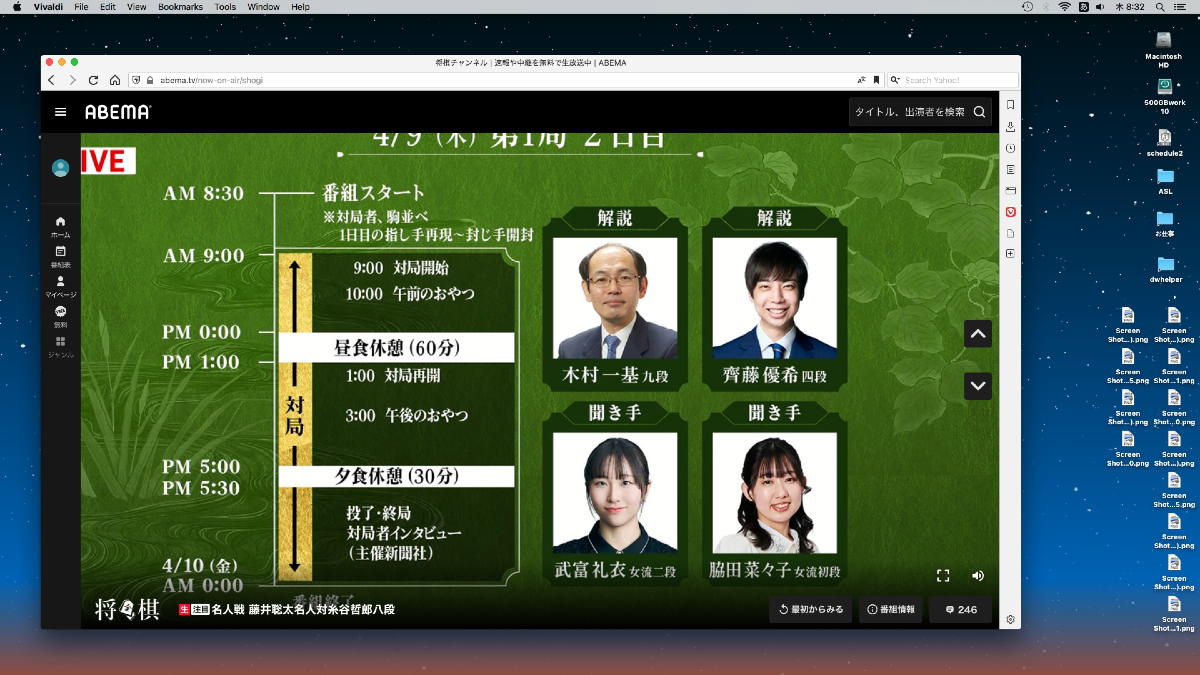Open 番組情報 program info

pyautogui.click(x=890, y=609)
